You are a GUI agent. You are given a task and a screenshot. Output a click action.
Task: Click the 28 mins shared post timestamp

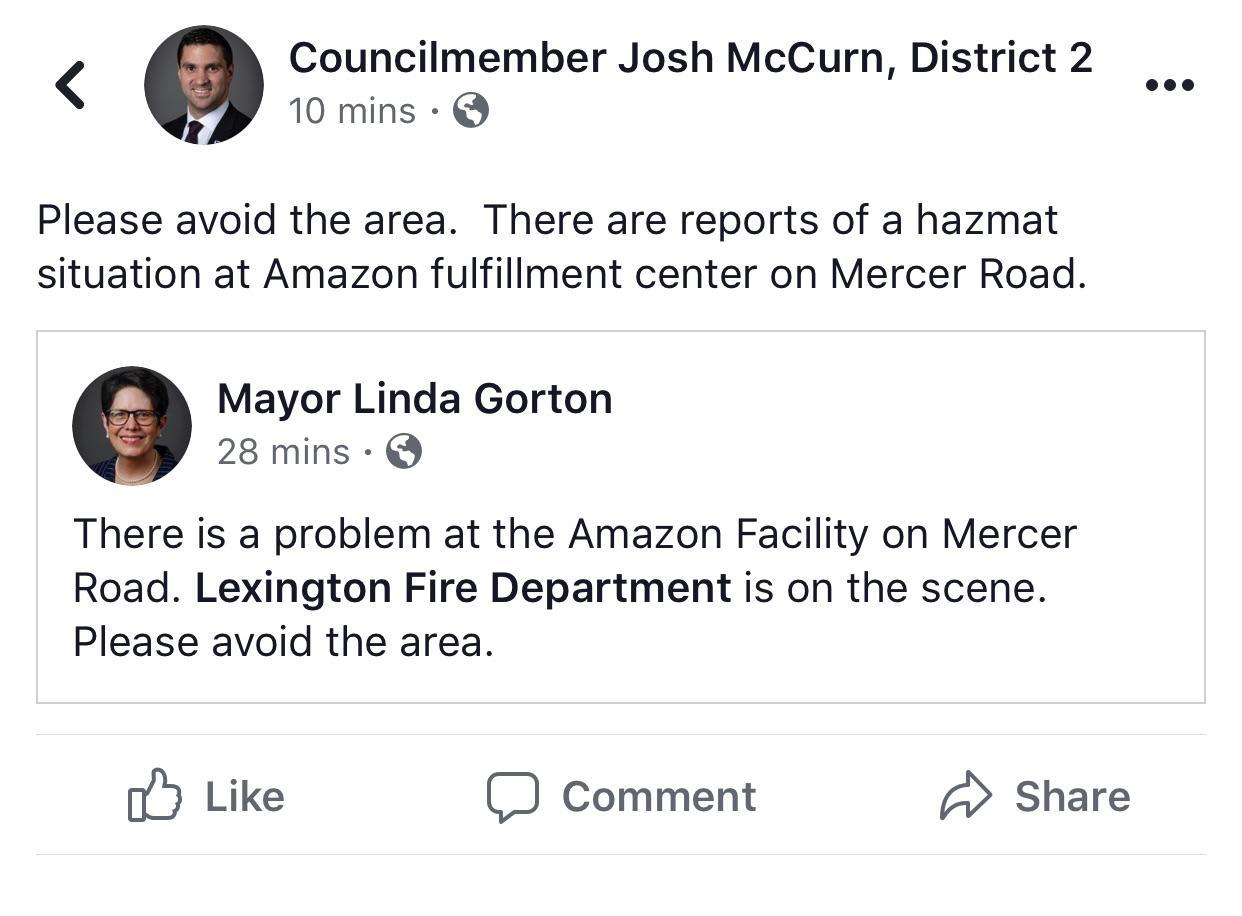[x=283, y=452]
